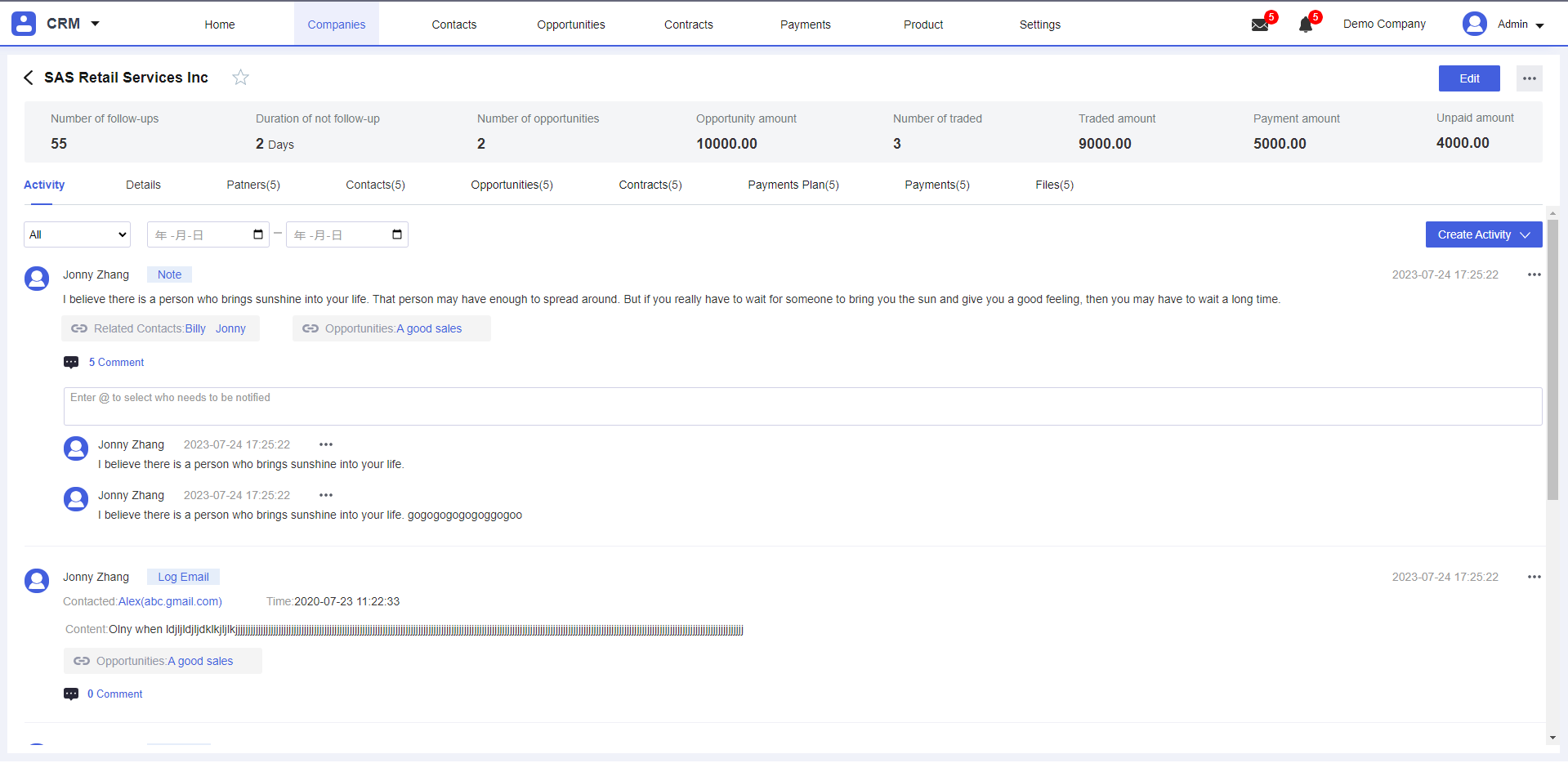Open the Product menu

923,25
